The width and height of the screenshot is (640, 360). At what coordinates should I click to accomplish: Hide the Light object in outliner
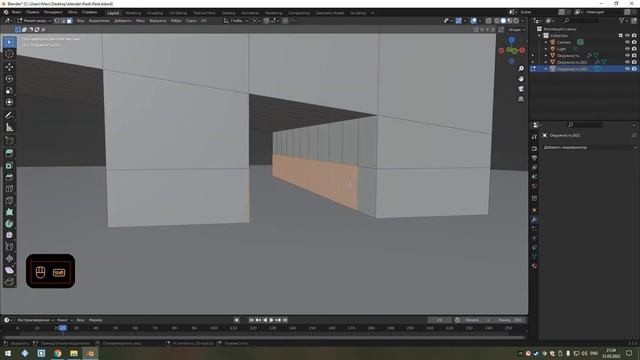pyautogui.click(x=627, y=49)
